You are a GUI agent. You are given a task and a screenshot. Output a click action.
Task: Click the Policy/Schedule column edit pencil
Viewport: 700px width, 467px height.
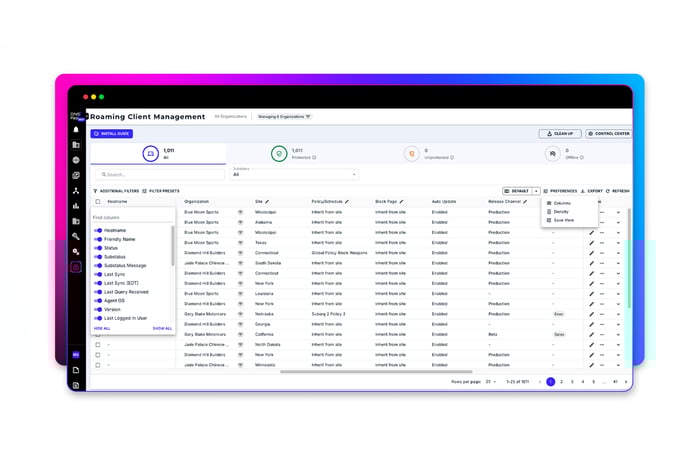[x=347, y=202]
